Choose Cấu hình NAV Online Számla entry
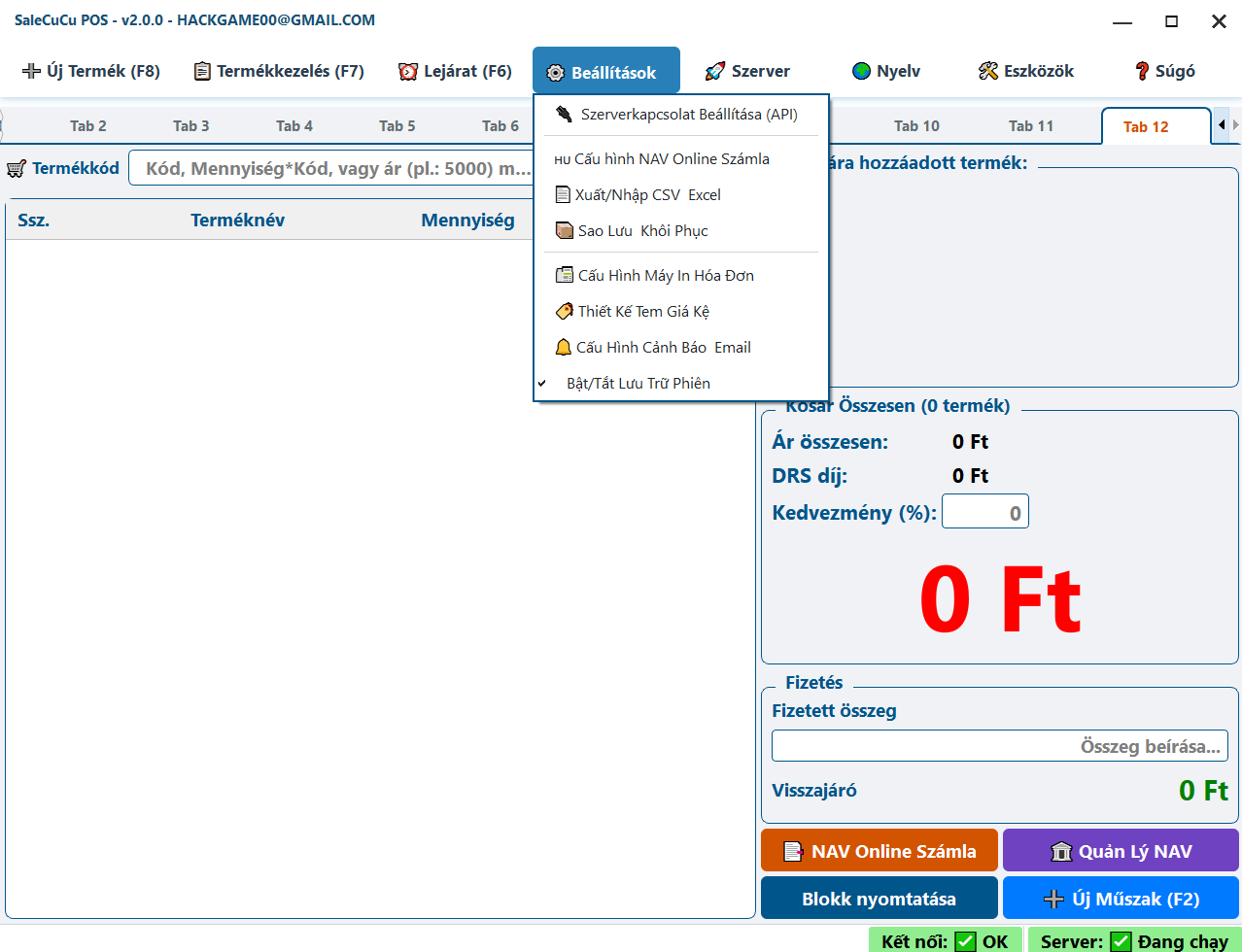Screen dimensions: 1242x952 point(680,159)
